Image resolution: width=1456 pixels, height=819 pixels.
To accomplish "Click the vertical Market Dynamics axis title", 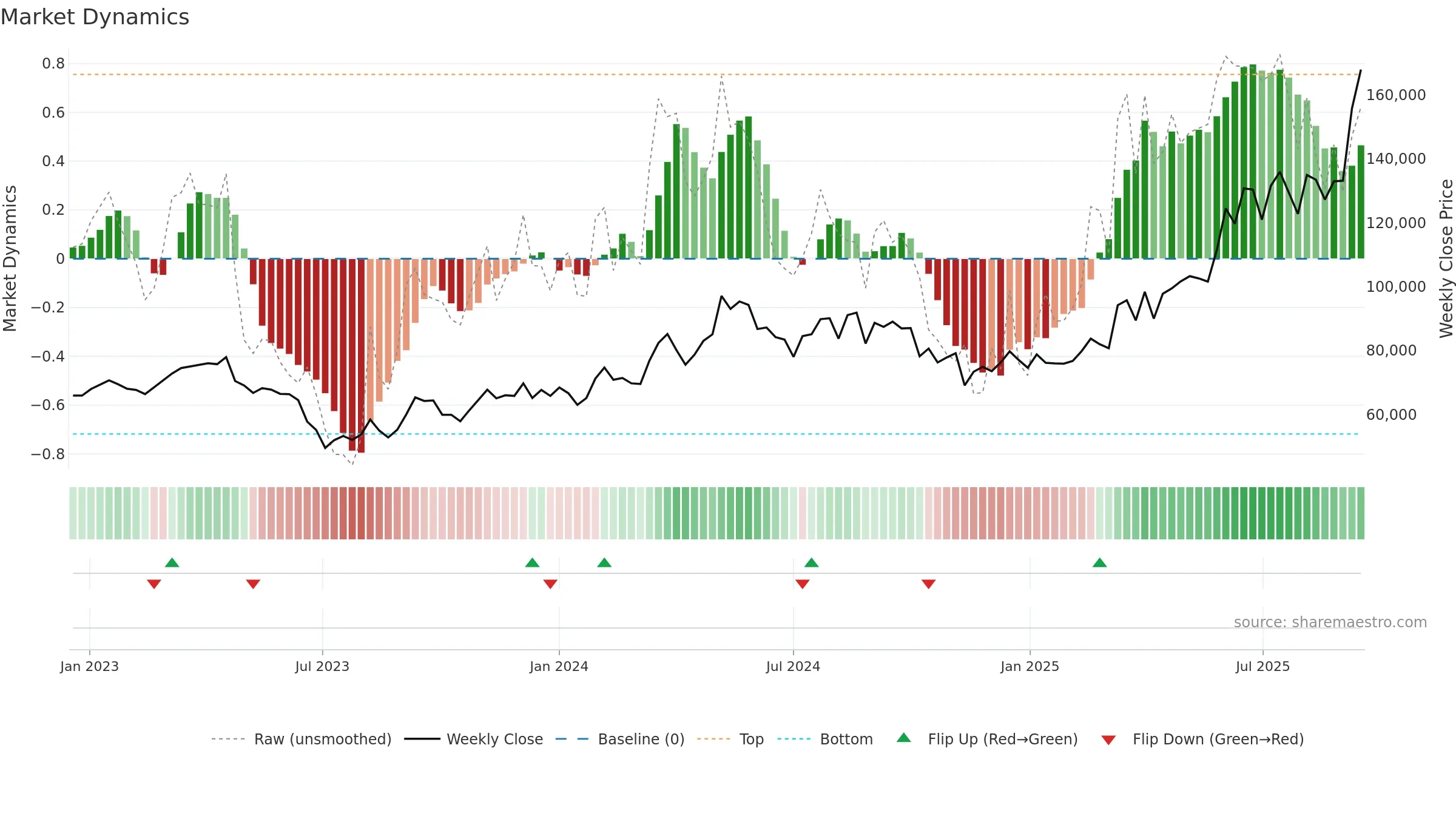I will tap(10, 258).
